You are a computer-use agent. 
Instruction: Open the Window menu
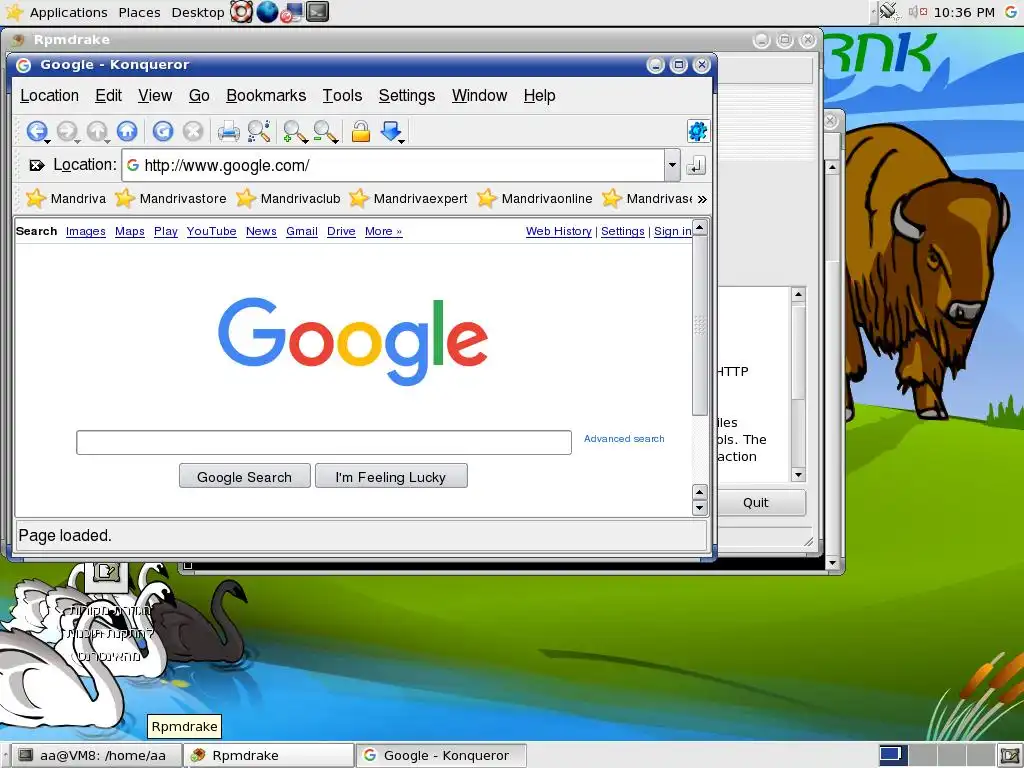click(479, 95)
